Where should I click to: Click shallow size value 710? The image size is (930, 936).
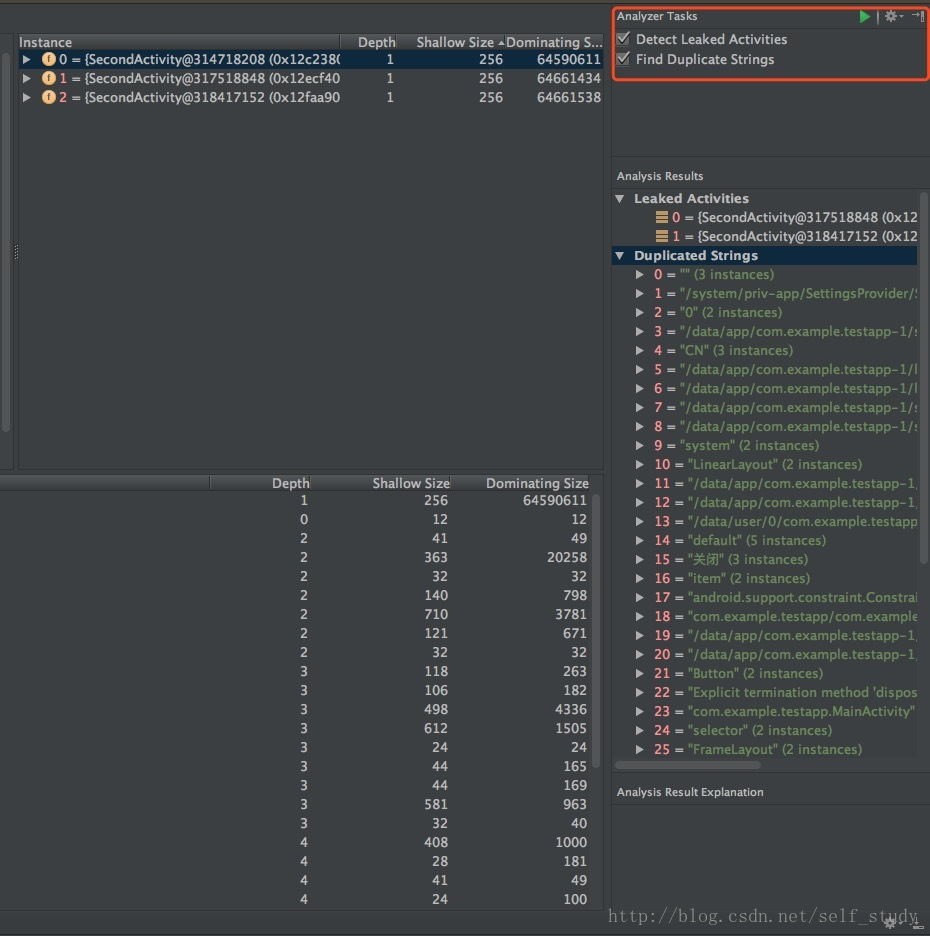tap(436, 614)
